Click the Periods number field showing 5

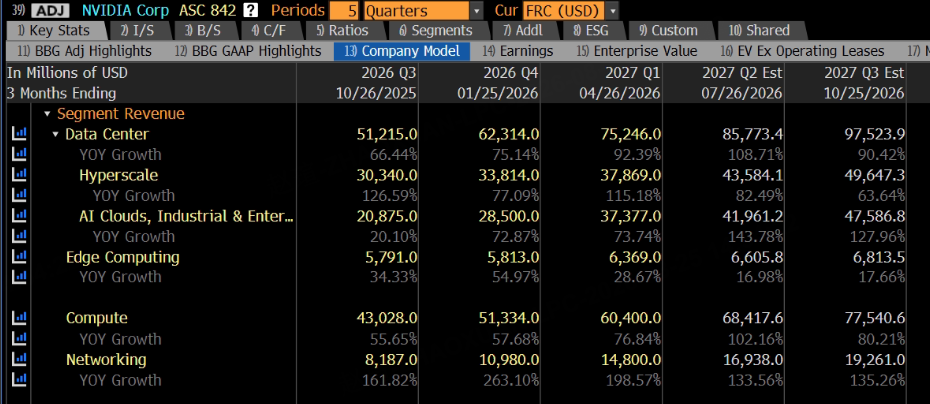coord(345,10)
